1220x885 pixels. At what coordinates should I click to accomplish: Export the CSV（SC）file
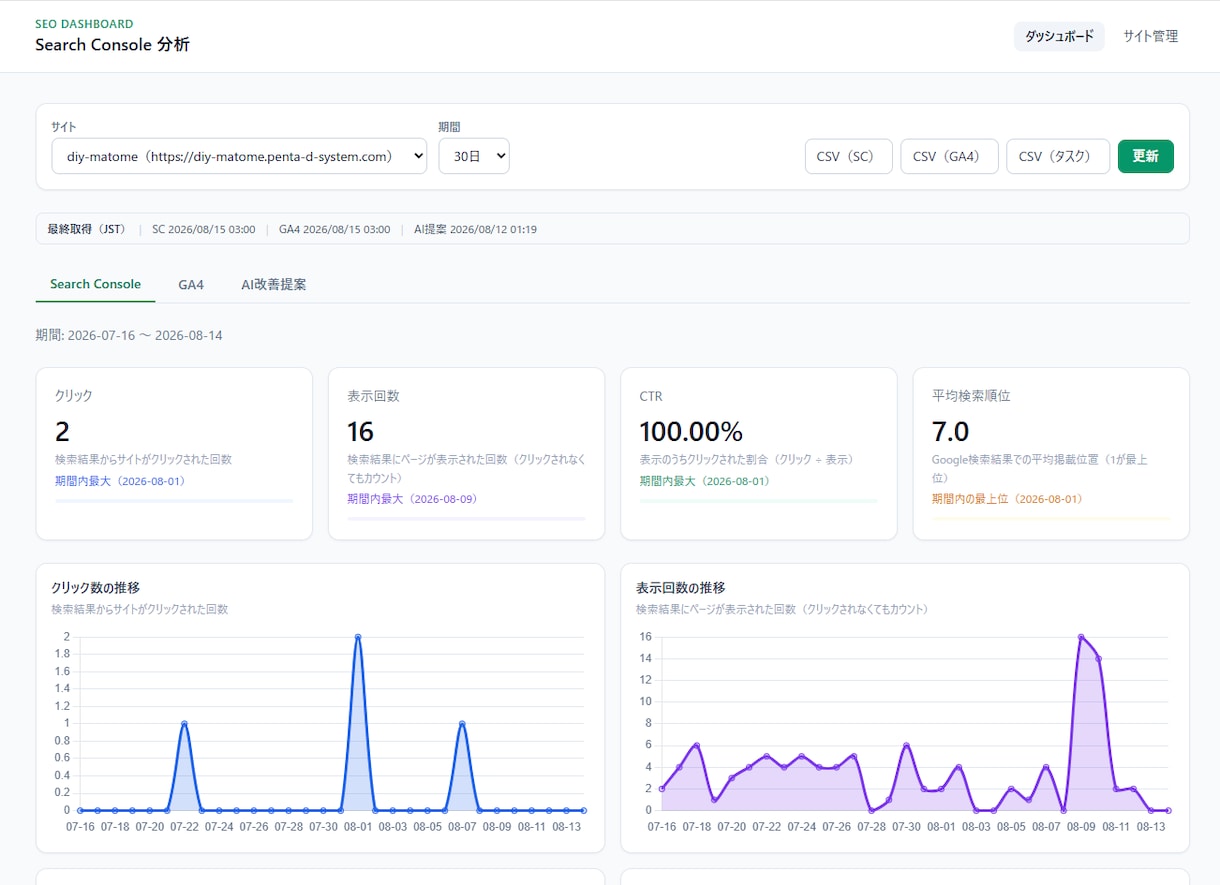pos(848,156)
